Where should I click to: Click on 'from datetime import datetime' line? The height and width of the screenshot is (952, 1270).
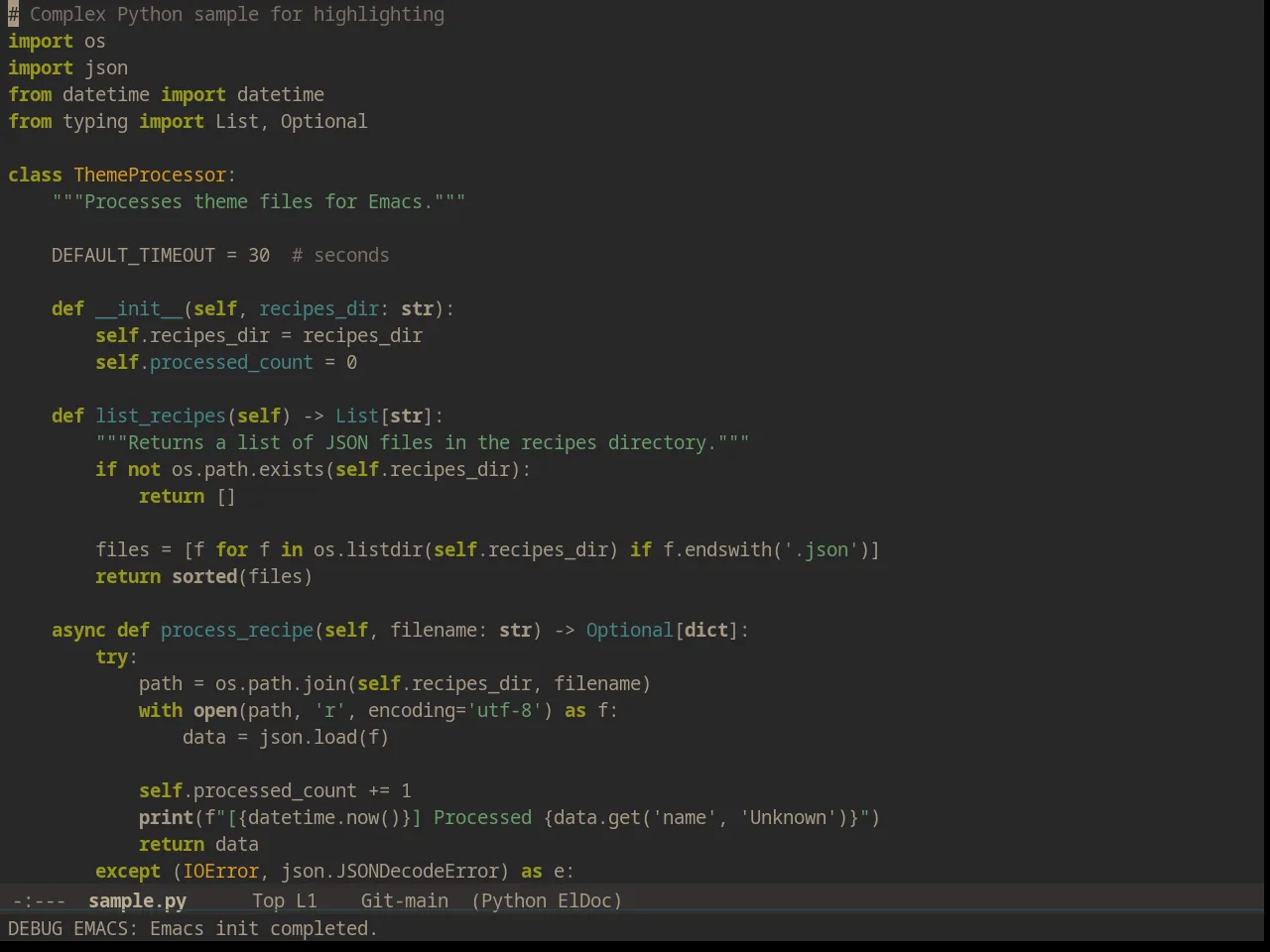click(x=166, y=94)
